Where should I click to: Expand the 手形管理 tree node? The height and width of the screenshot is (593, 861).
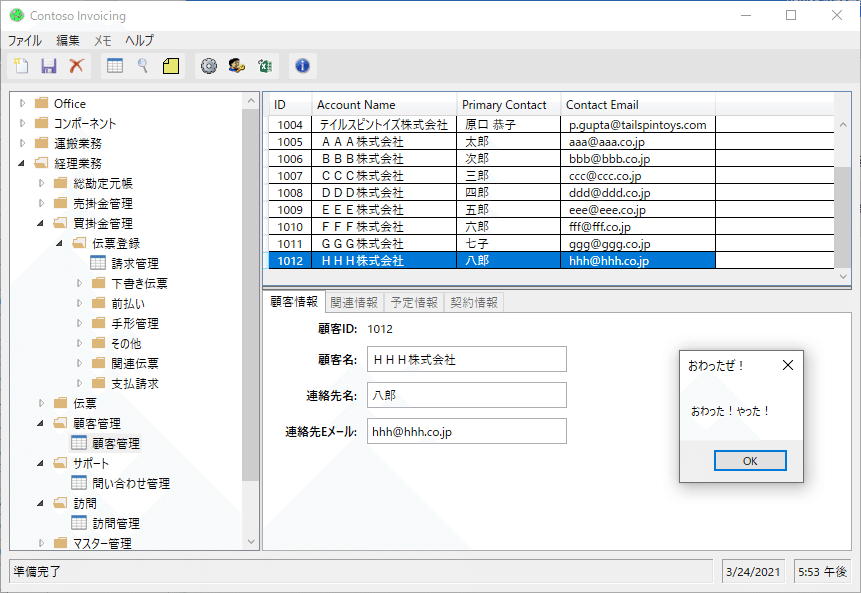[x=80, y=323]
